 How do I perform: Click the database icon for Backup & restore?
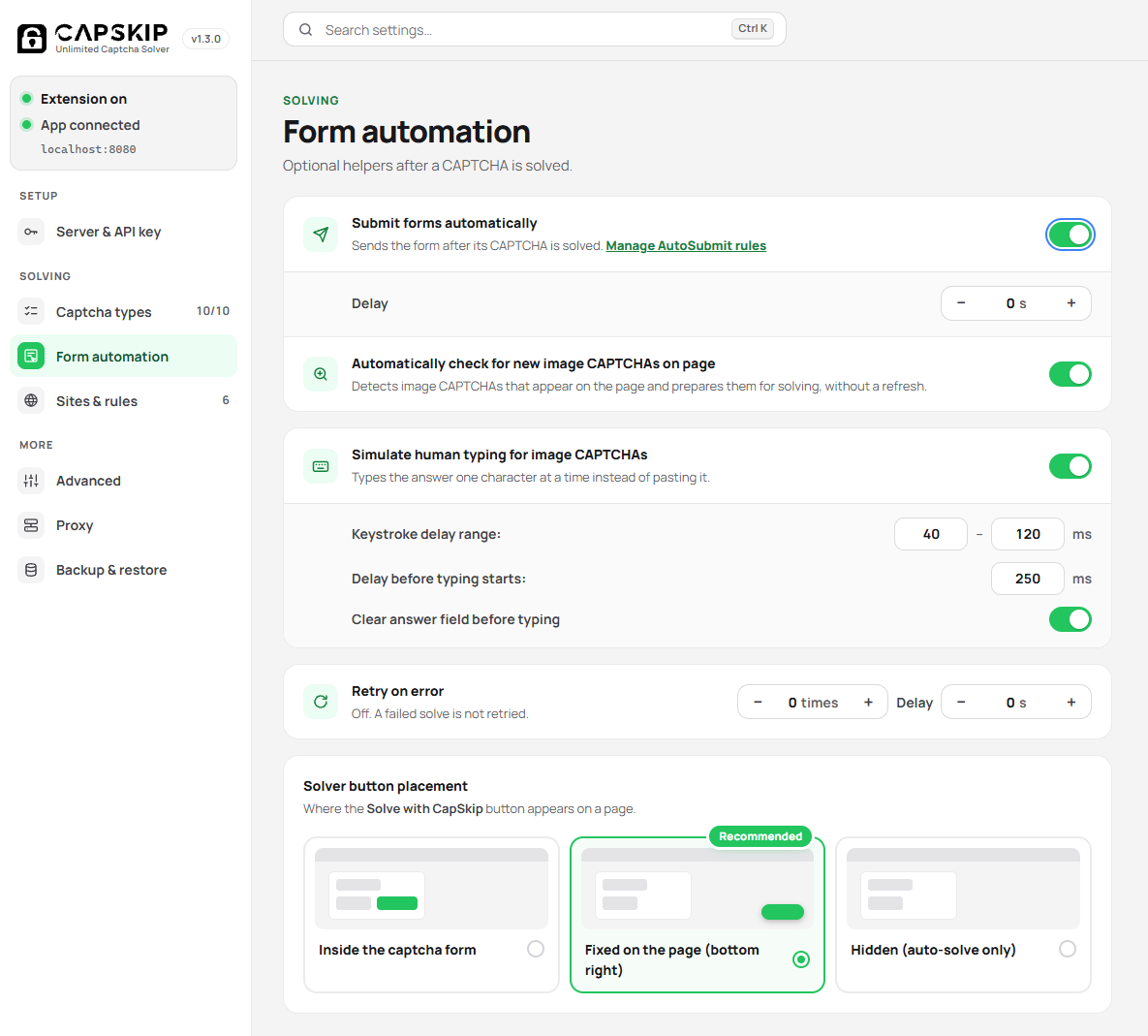click(x=31, y=570)
